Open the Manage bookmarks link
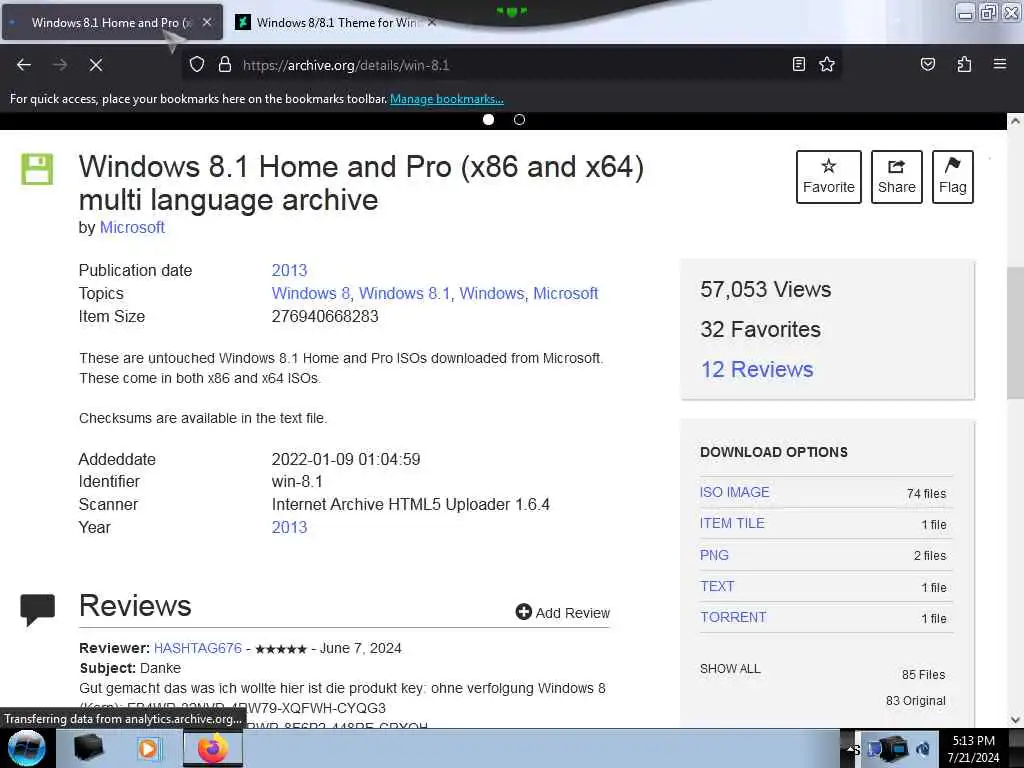1024x768 pixels. 447,99
